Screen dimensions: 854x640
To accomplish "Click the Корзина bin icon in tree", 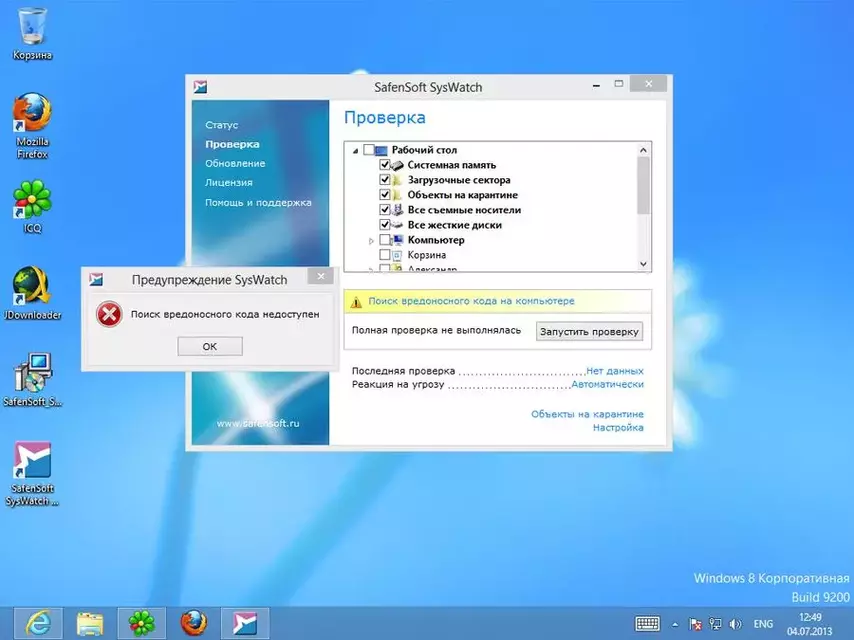I will tap(398, 255).
